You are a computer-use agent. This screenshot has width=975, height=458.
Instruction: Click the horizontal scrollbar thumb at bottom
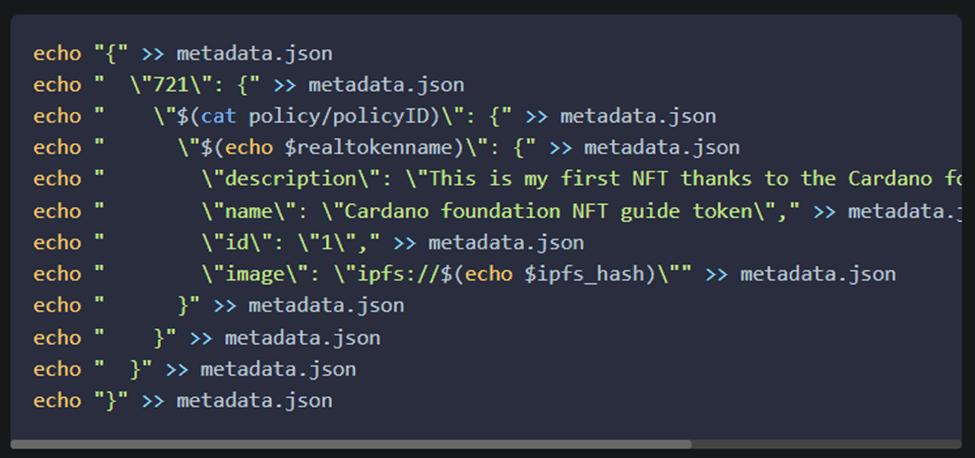tap(351, 444)
